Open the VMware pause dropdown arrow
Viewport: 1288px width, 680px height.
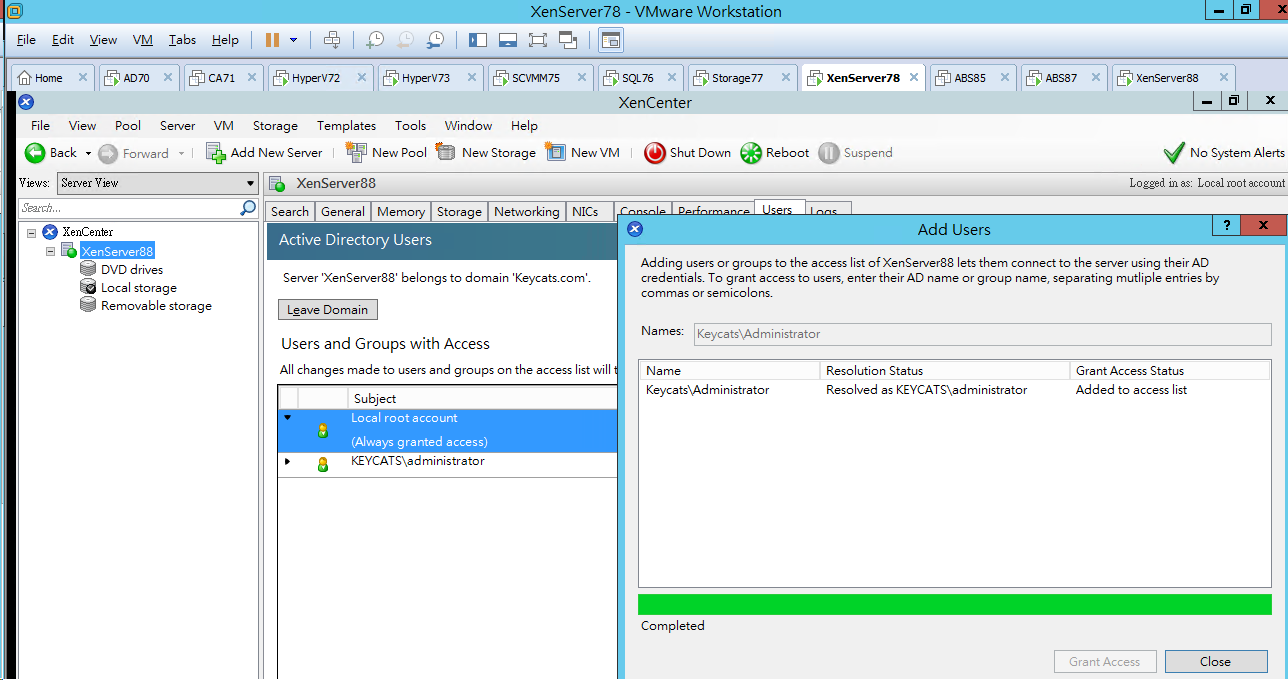click(x=293, y=40)
